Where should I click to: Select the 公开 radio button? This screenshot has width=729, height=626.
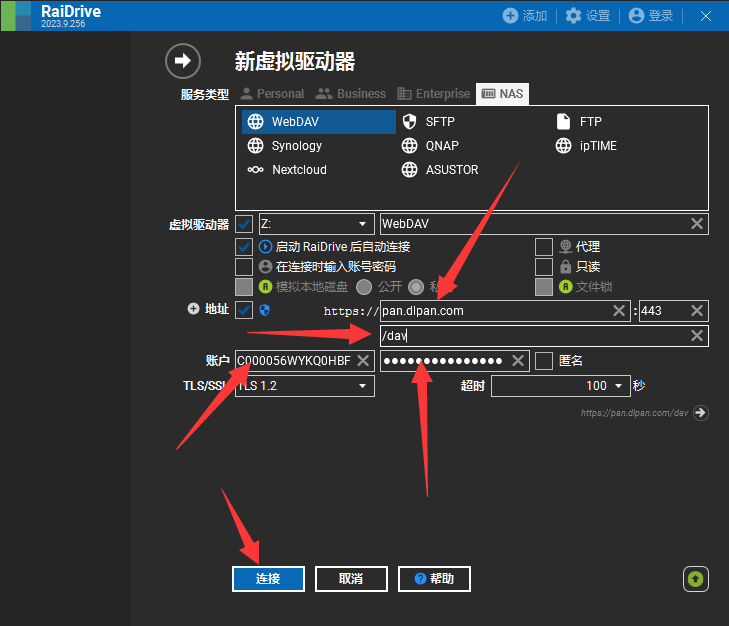click(x=364, y=287)
